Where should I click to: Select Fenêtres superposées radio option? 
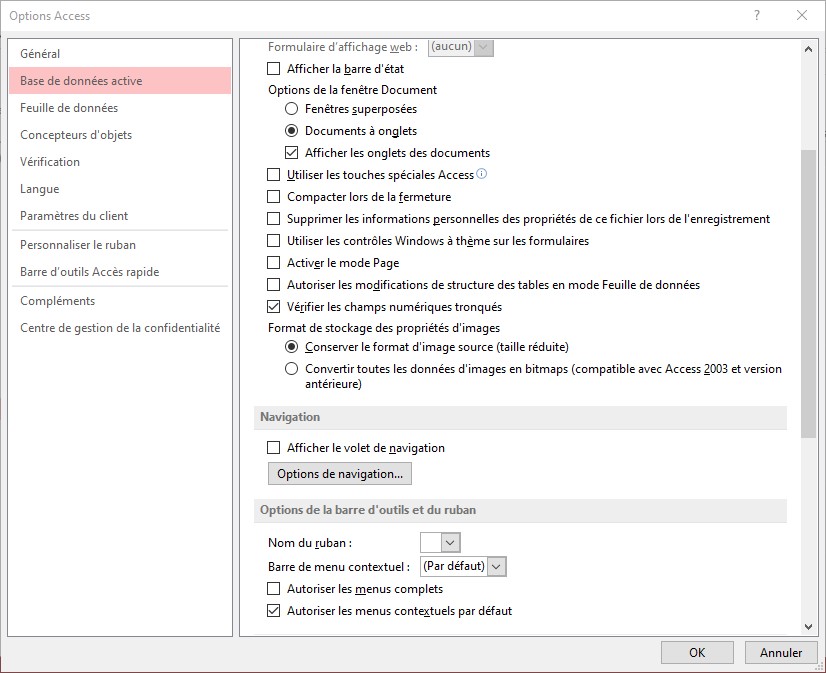point(292,109)
